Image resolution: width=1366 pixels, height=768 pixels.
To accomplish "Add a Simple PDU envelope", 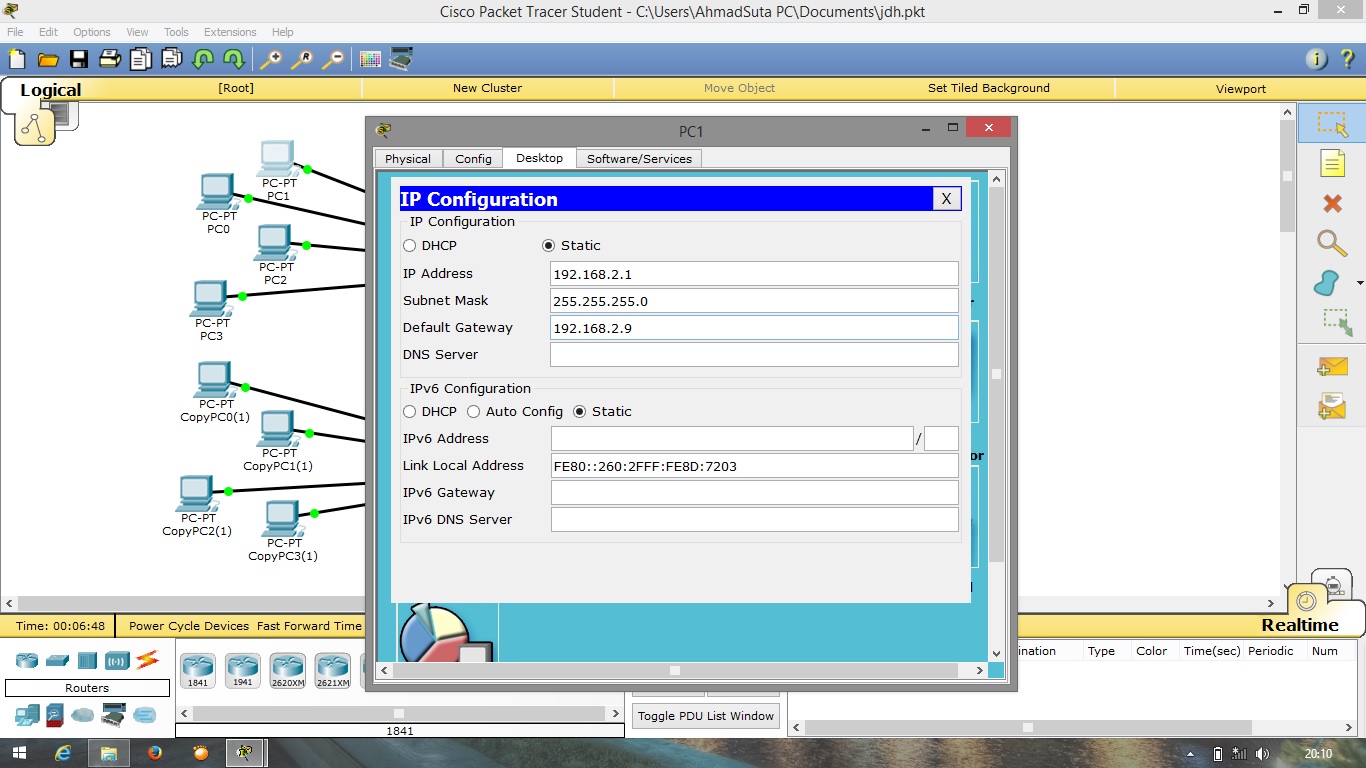I will 1332,367.
